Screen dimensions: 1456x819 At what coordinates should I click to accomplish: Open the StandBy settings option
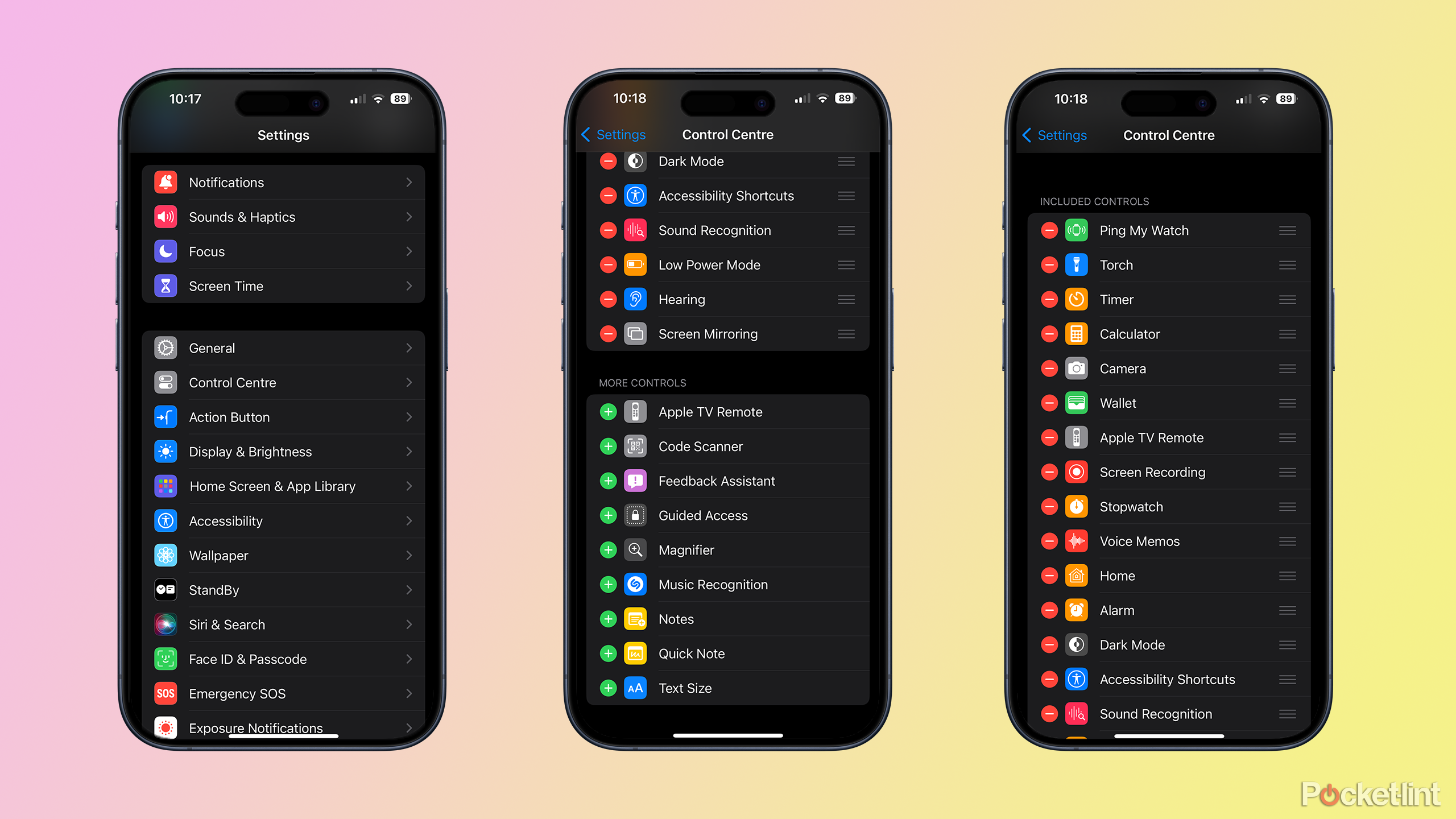284,589
